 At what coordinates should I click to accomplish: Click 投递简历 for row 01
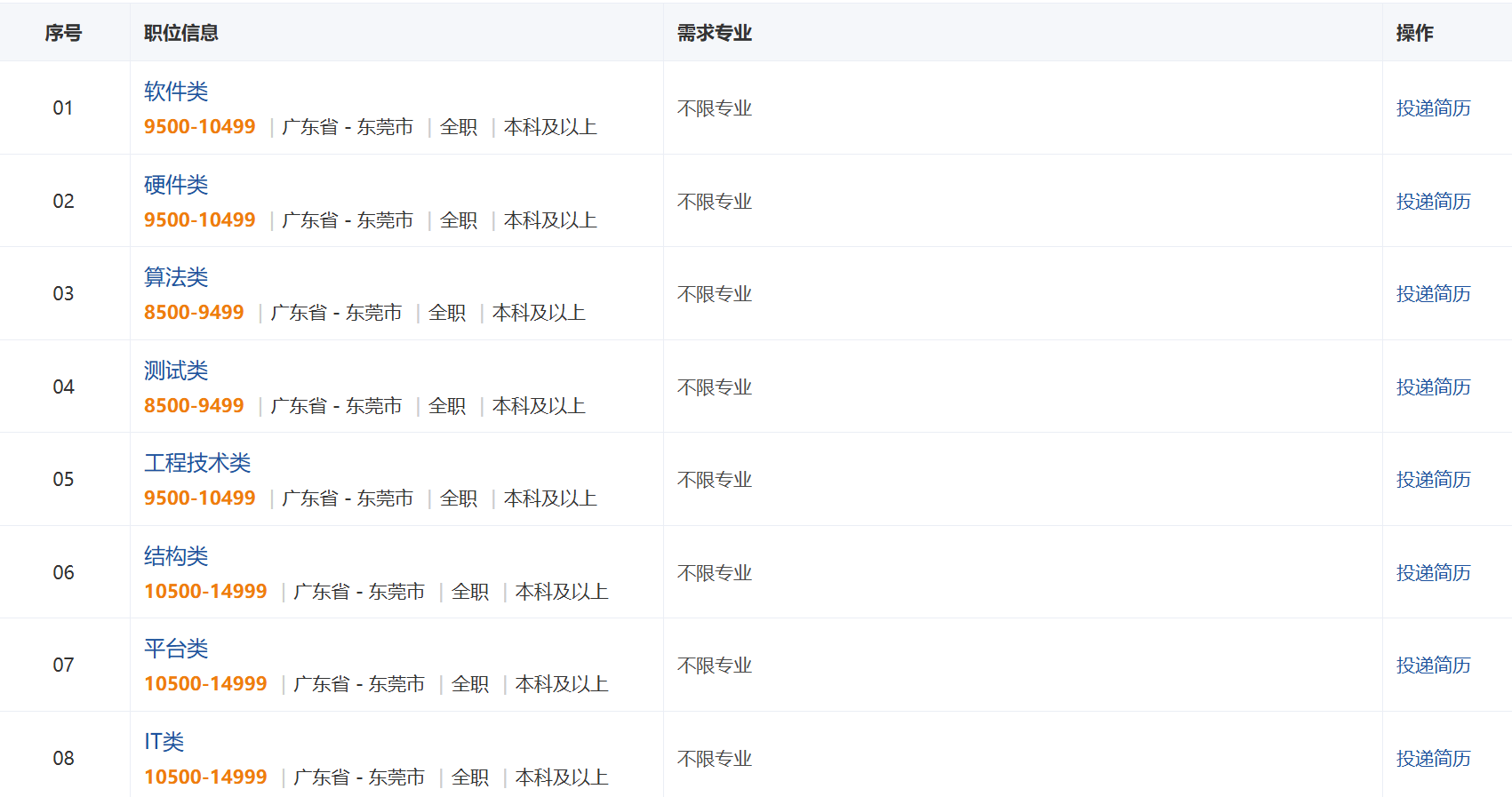(x=1433, y=108)
